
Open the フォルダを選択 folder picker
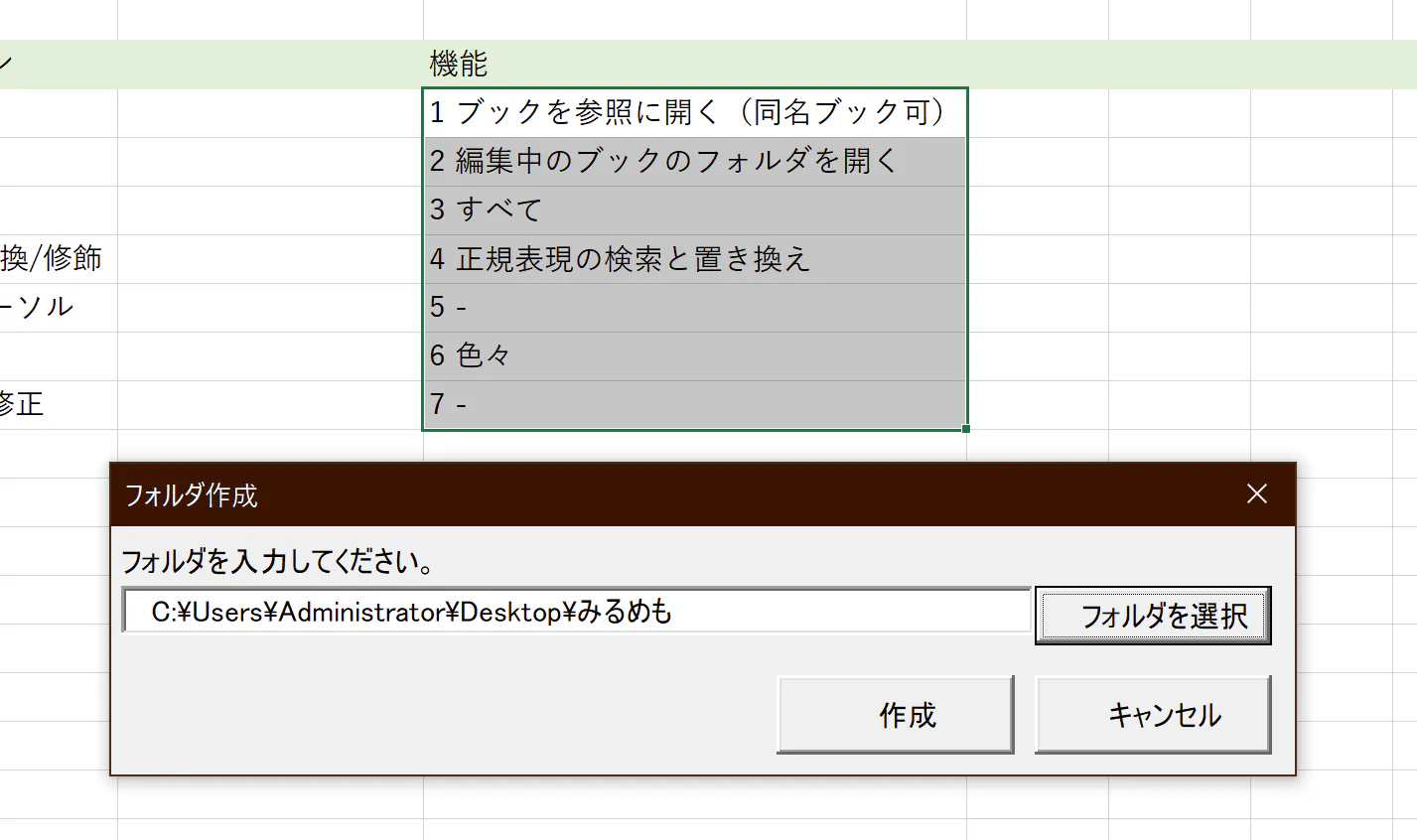click(x=1153, y=616)
